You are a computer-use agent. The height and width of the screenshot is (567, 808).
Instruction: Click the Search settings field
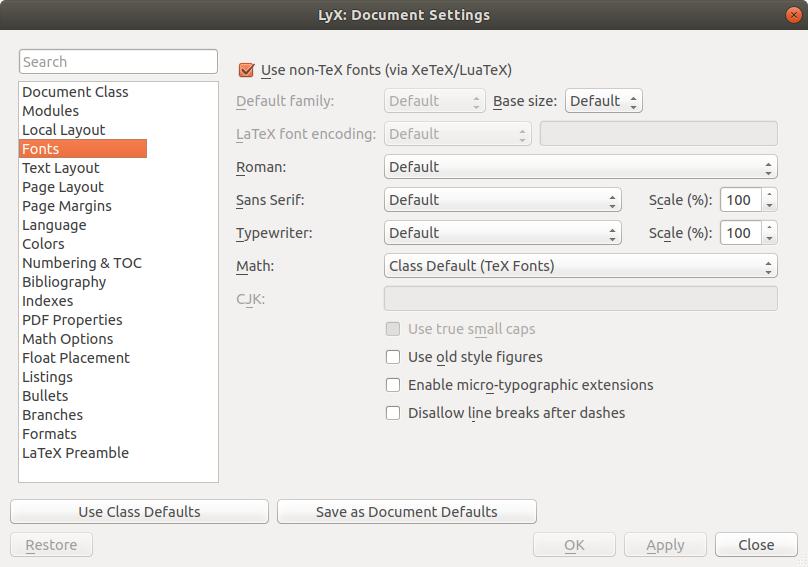coord(118,62)
